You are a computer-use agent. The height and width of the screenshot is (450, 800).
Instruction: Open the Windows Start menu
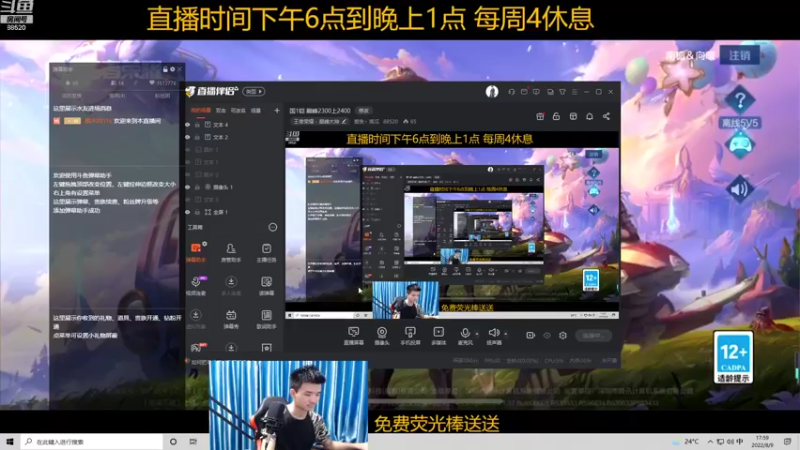coord(10,441)
